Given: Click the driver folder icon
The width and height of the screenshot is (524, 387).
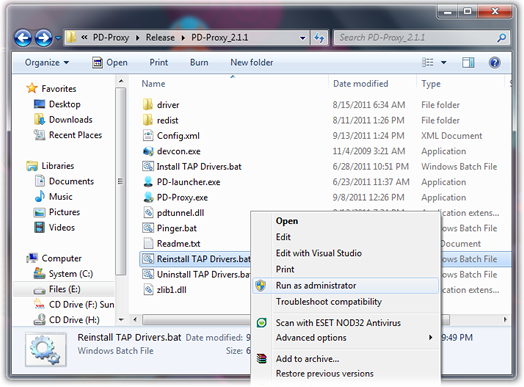Looking at the screenshot, I should tap(148, 105).
